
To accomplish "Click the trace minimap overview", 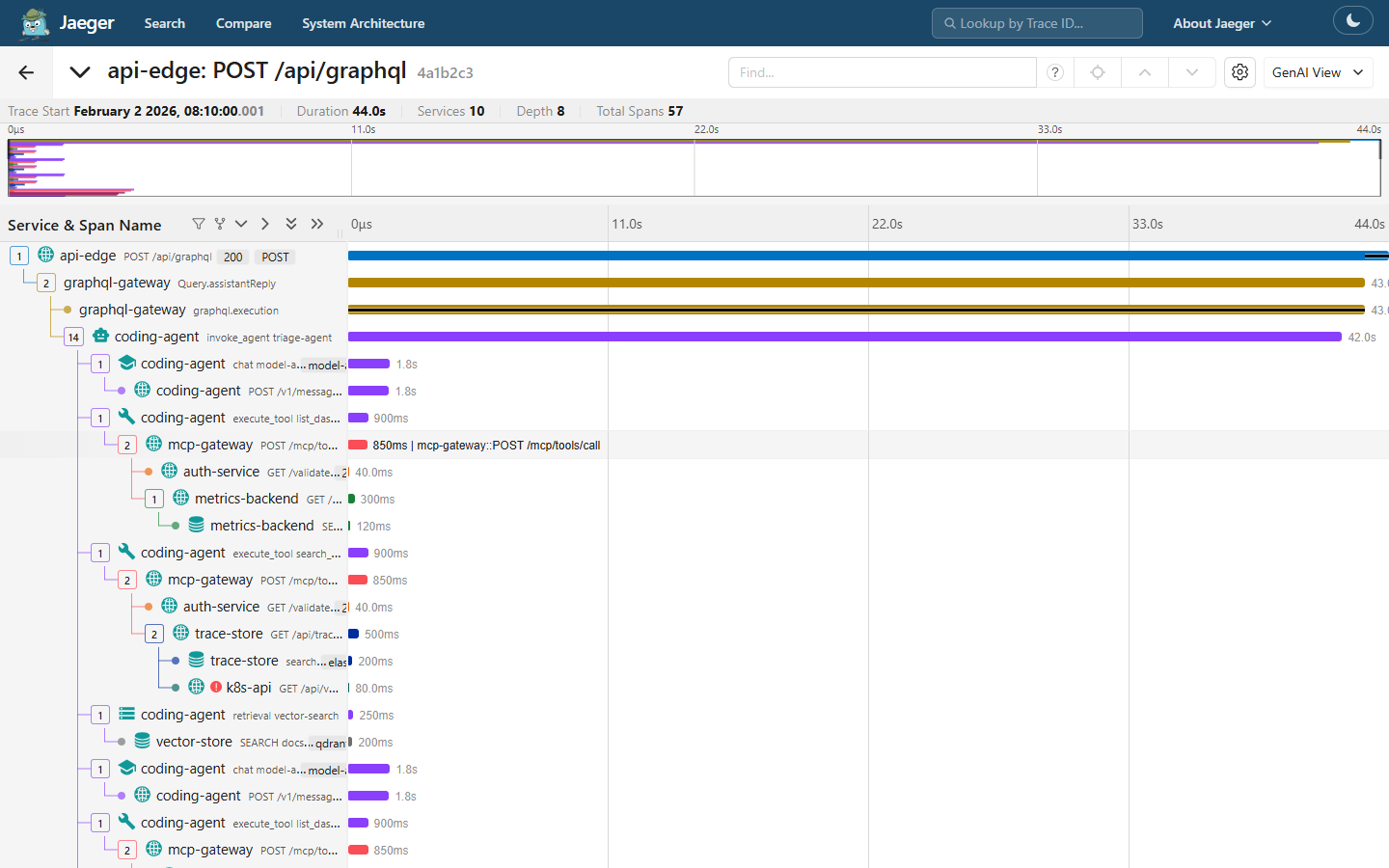I will pos(694,168).
